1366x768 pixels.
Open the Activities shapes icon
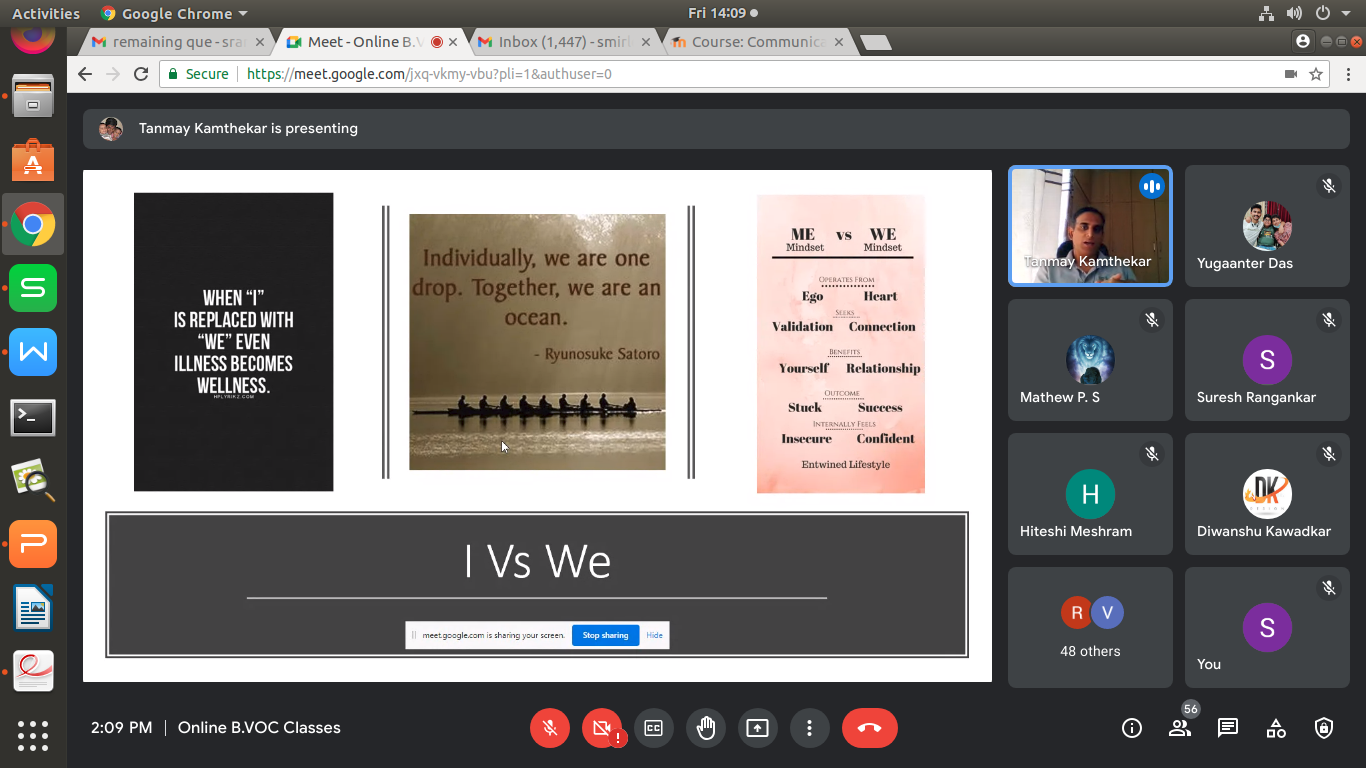click(1276, 728)
